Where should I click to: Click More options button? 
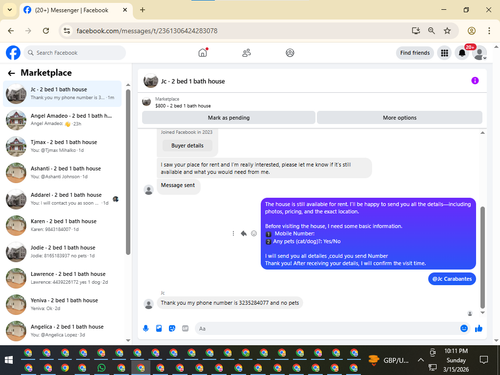pyautogui.click(x=399, y=118)
